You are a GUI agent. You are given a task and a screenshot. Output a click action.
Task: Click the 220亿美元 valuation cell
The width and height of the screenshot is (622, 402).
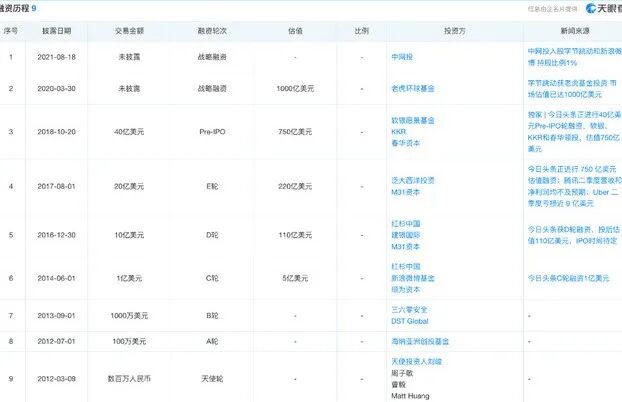(x=295, y=186)
